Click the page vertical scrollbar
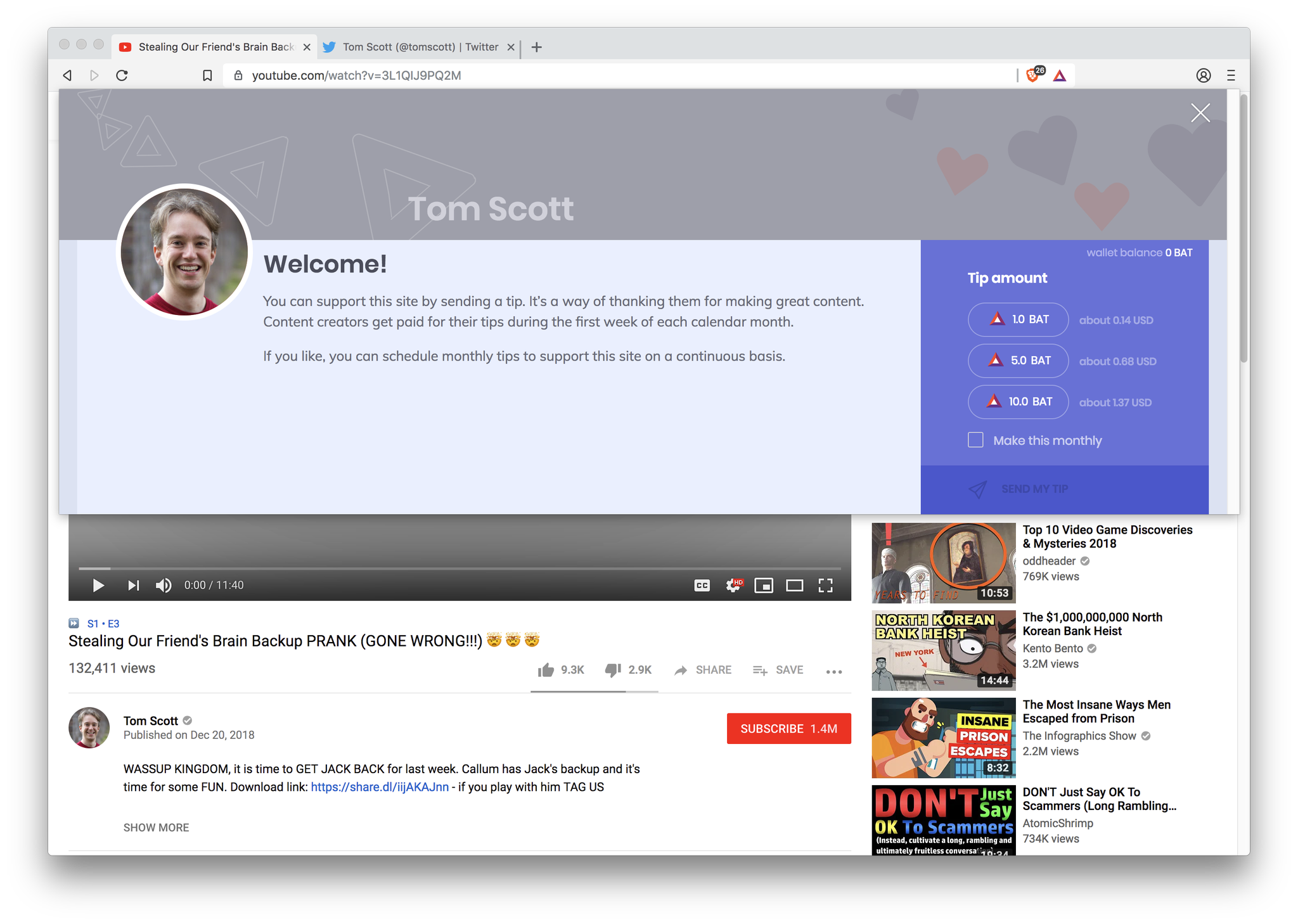 click(1244, 228)
